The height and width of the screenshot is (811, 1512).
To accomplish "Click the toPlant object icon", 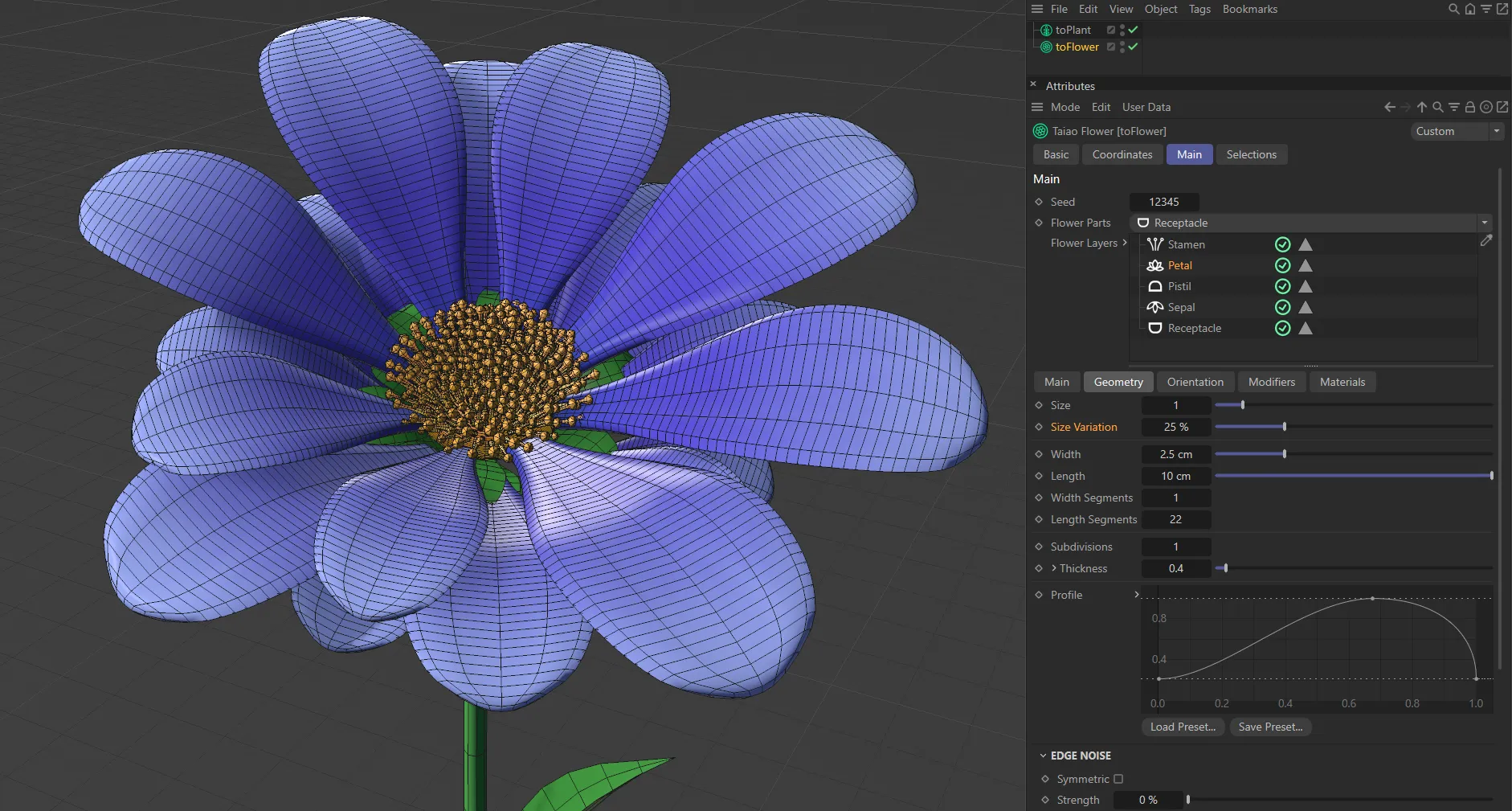I will point(1046,30).
